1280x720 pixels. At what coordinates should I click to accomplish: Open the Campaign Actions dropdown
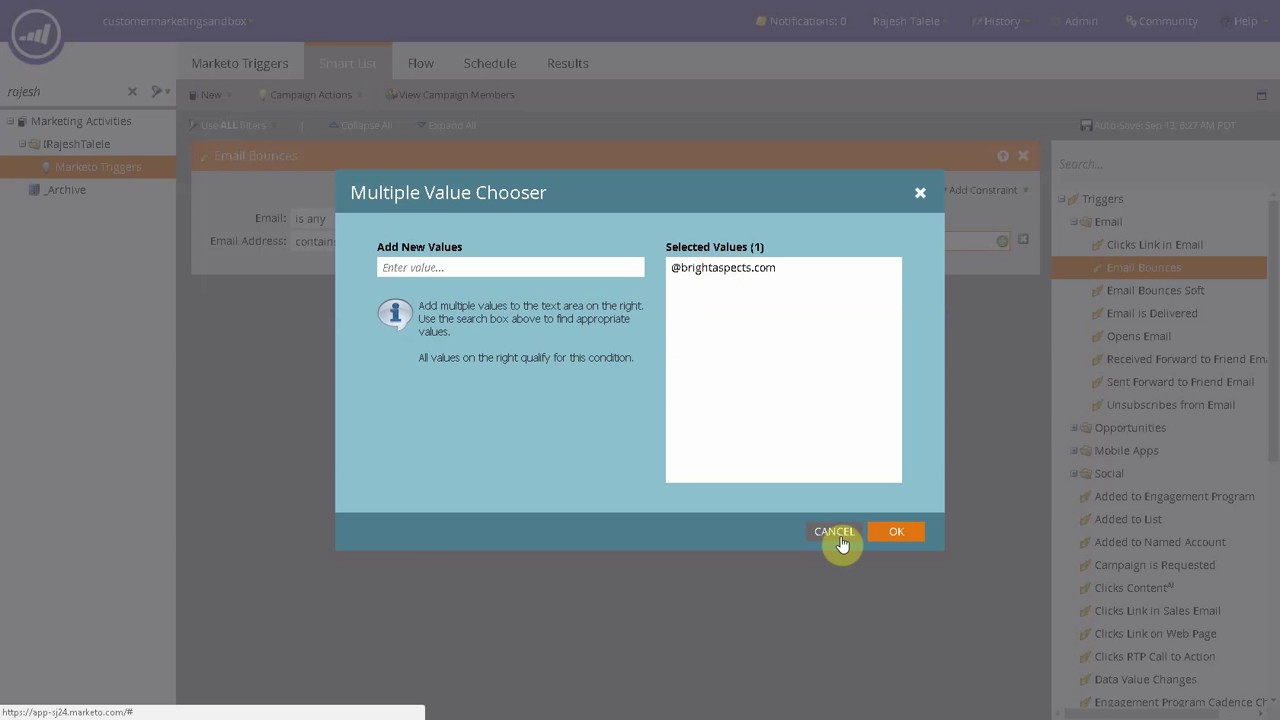click(311, 95)
